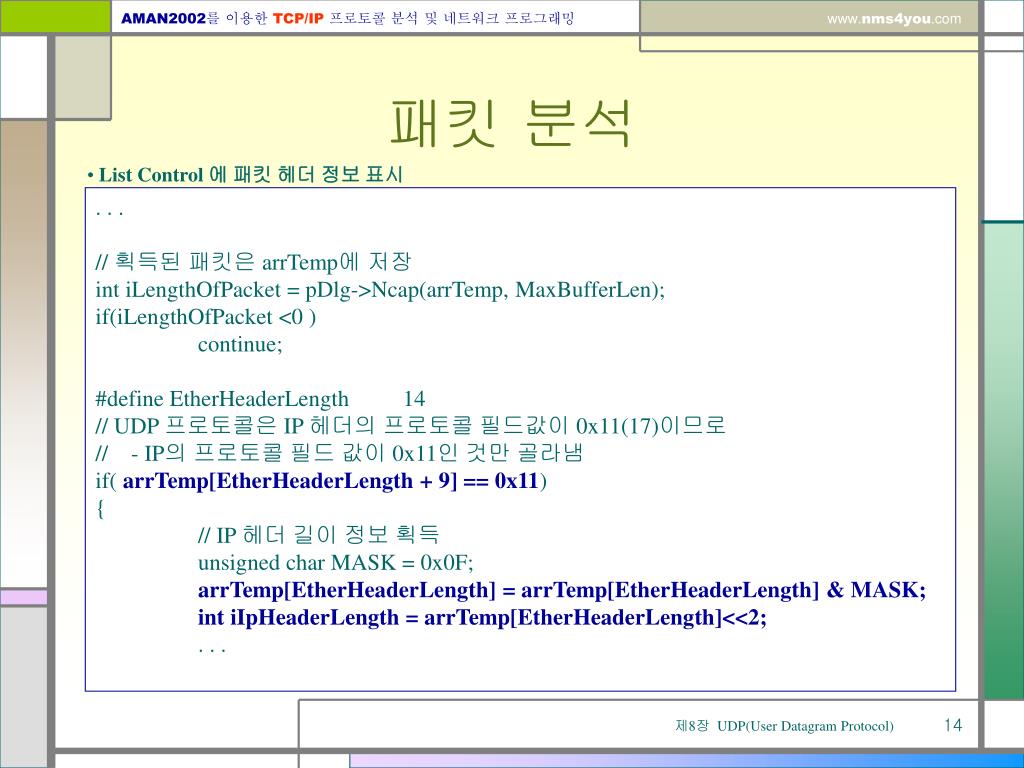This screenshot has width=1024, height=768.
Task: Click the line 'unsigned char MASK = 0x0F;'
Action: [336, 563]
